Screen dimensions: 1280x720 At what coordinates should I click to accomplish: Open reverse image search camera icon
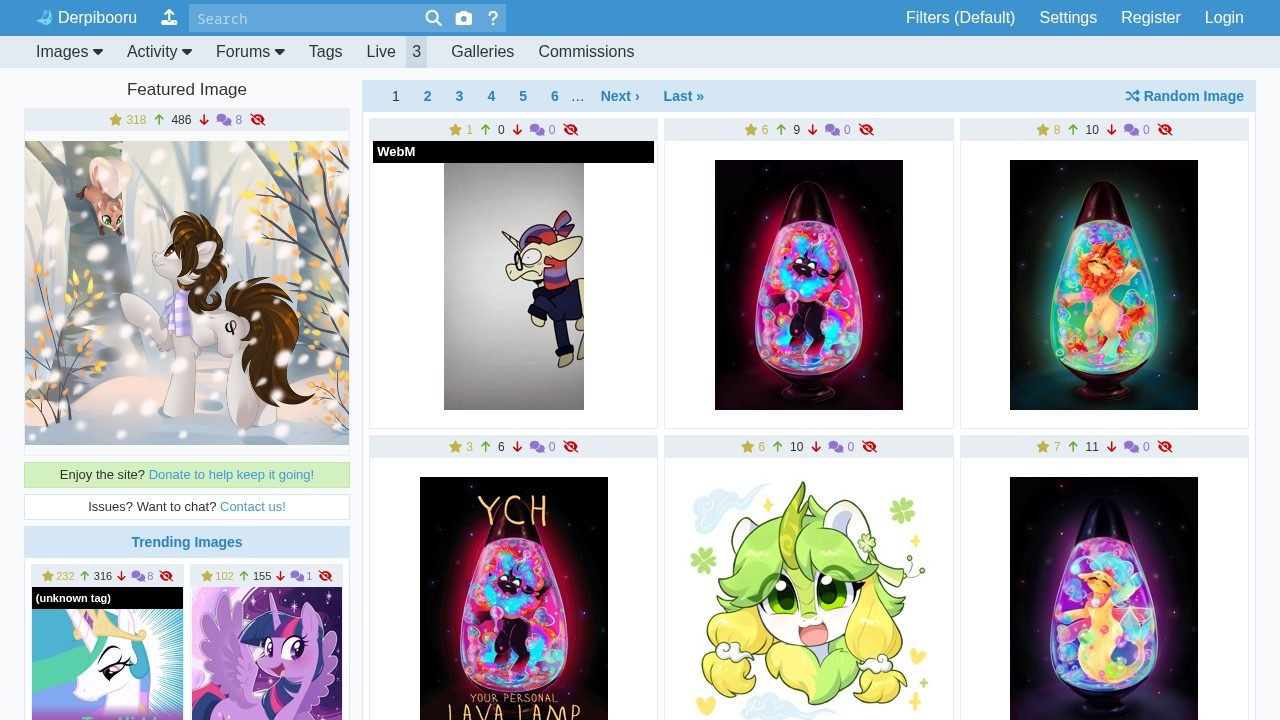coord(464,18)
